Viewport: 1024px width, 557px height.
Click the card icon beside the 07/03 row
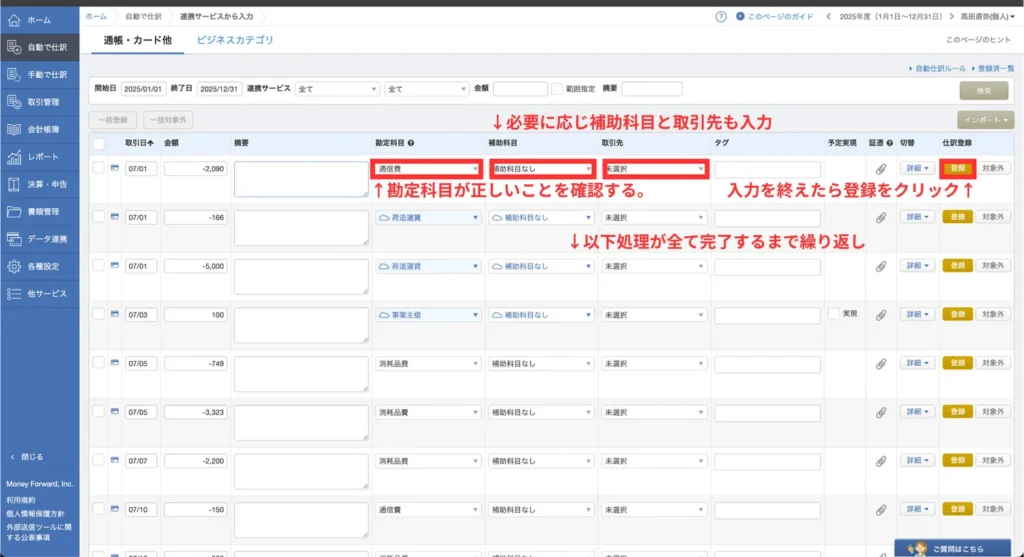coord(114,314)
